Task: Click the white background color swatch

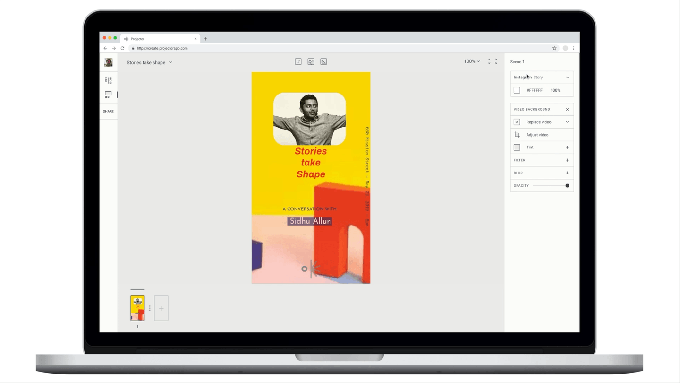Action: click(x=517, y=90)
